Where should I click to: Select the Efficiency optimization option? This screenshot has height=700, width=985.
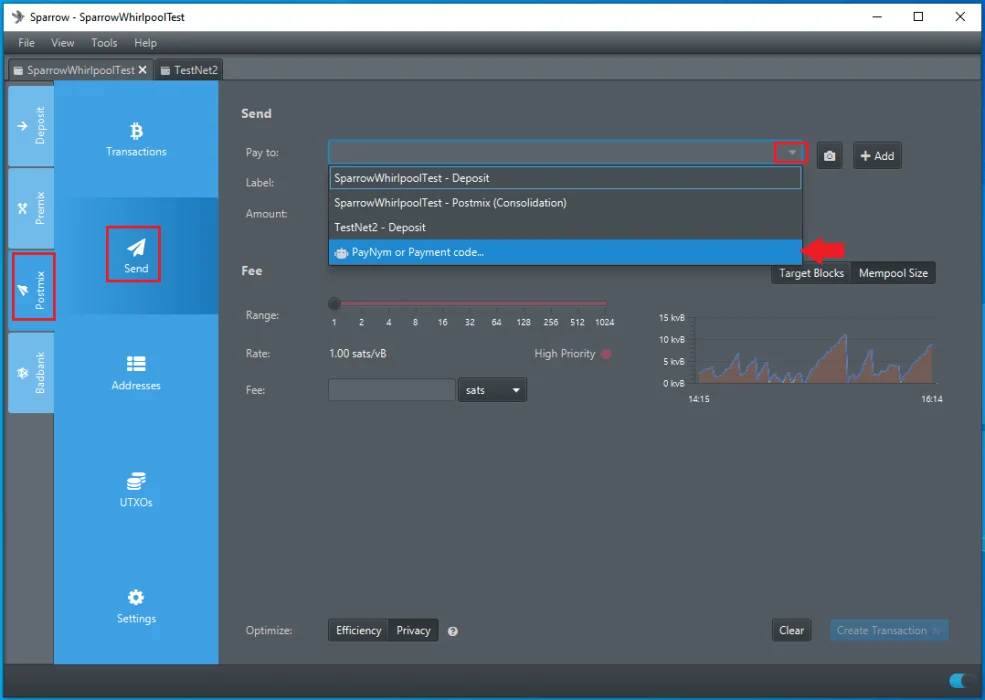(358, 630)
